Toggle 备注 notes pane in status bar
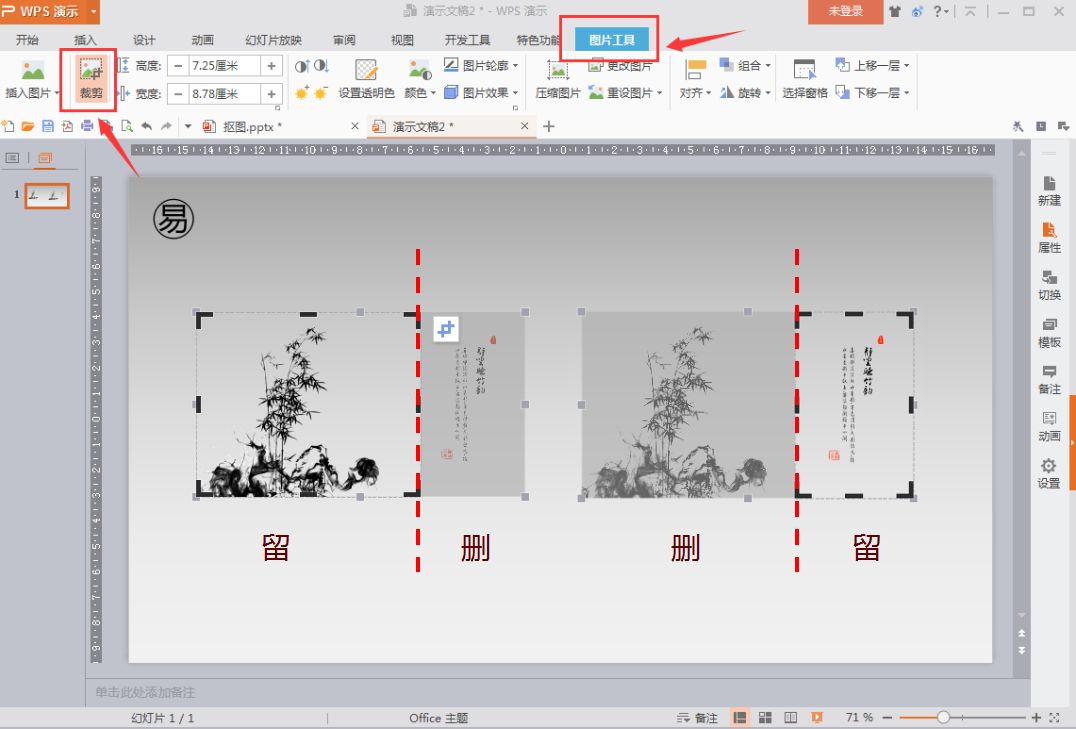Viewport: 1076px width, 729px height. click(697, 718)
